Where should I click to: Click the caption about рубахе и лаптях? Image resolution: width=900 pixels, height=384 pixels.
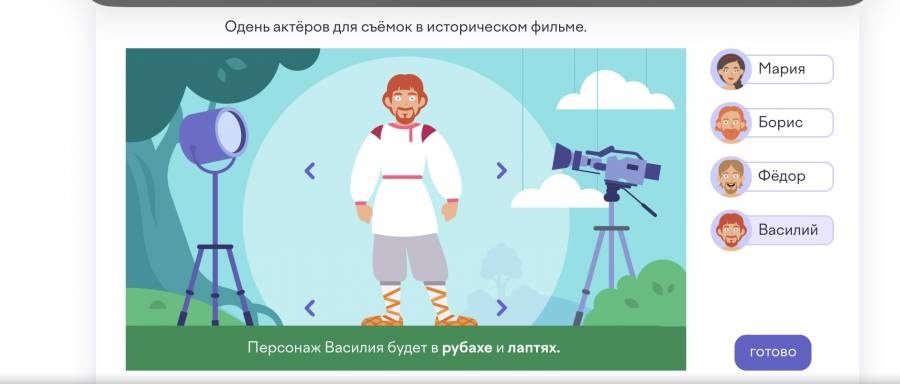(x=404, y=348)
